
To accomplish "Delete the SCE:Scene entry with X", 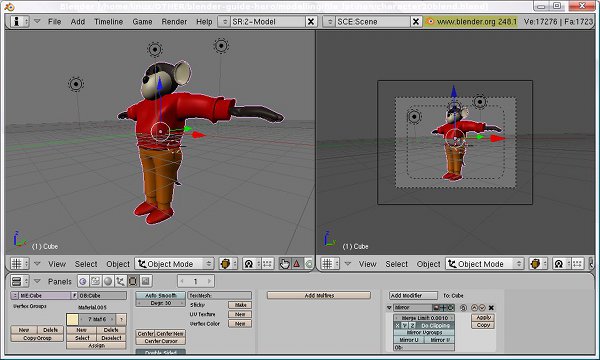I will coord(416,22).
